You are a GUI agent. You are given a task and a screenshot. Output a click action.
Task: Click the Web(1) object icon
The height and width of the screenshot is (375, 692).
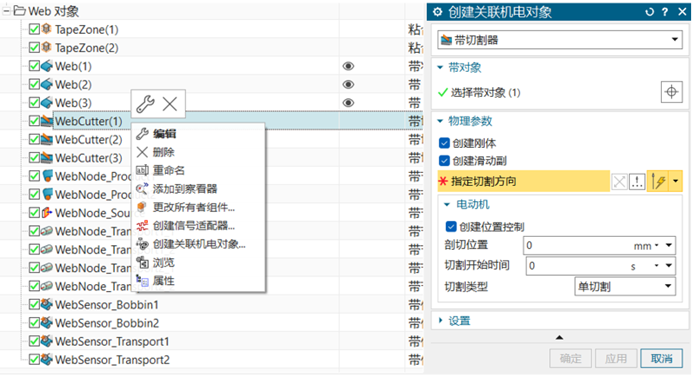tap(47, 66)
